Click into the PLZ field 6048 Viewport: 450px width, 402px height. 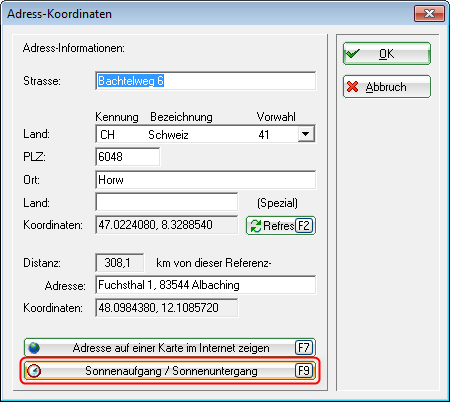127,157
